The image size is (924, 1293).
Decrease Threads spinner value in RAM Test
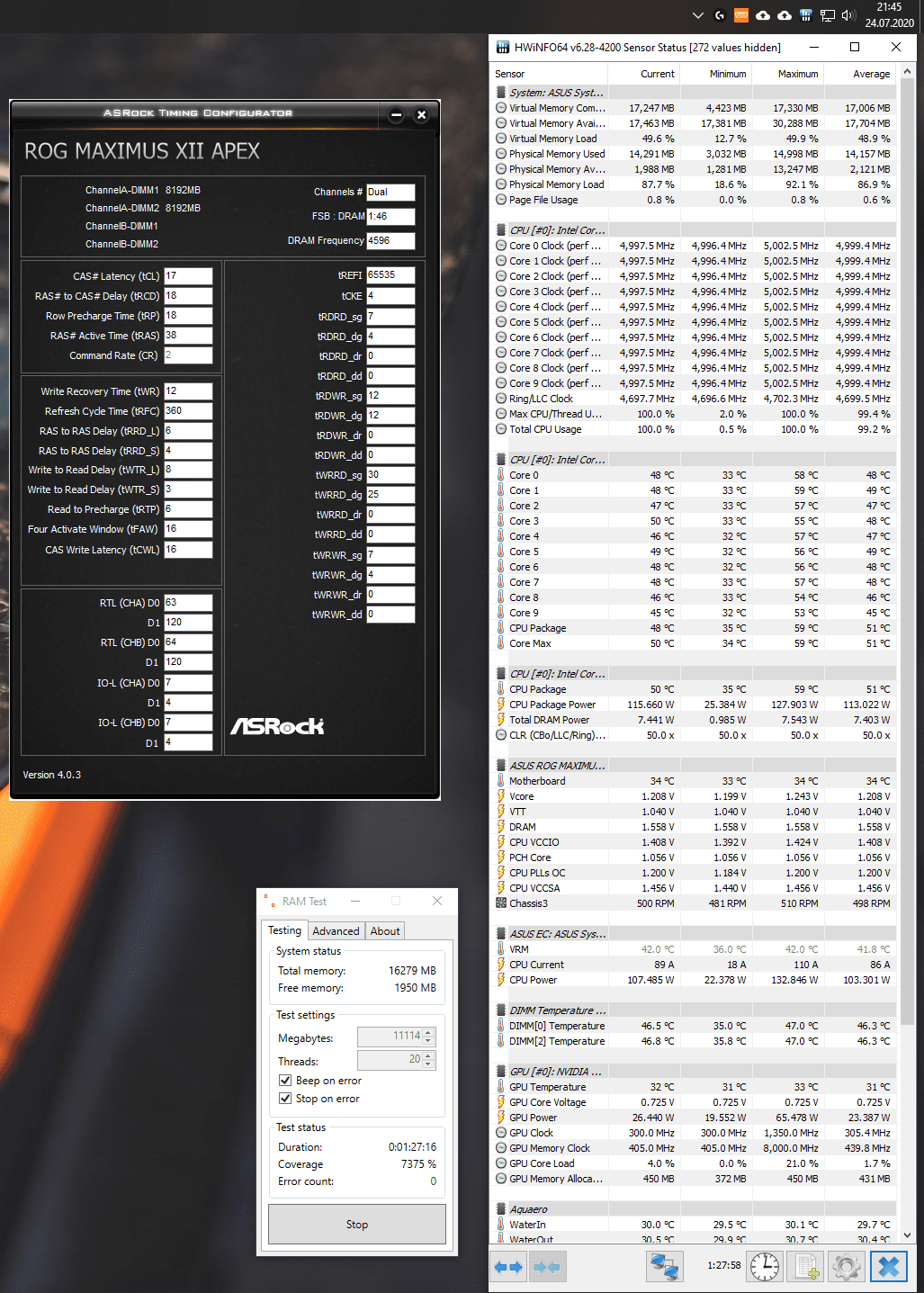tap(429, 1065)
